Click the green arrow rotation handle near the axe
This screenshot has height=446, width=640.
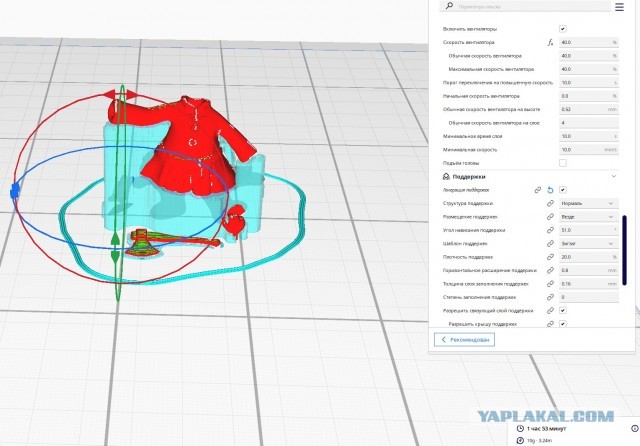coord(115,248)
